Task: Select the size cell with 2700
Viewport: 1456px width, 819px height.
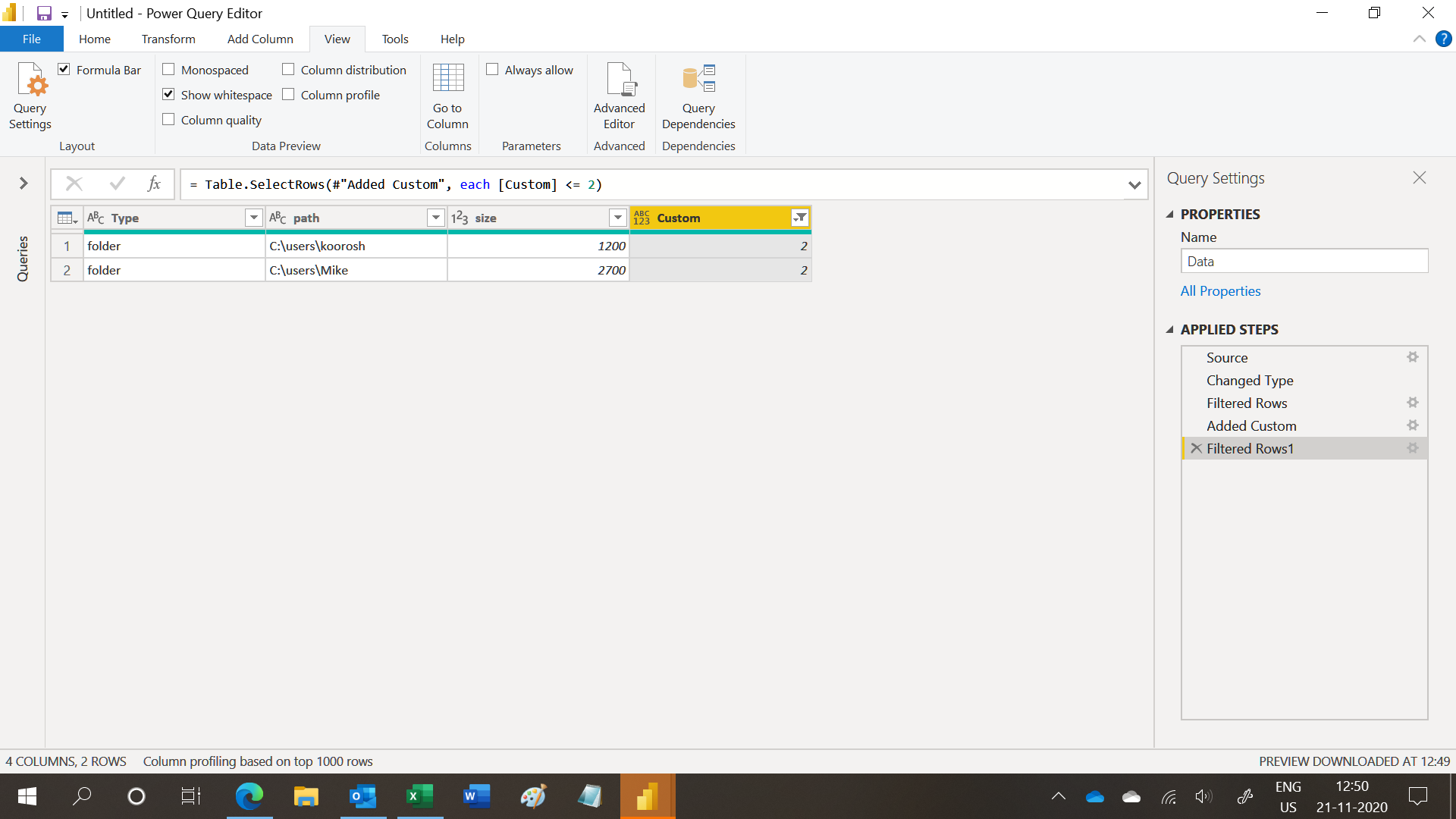Action: 538,270
